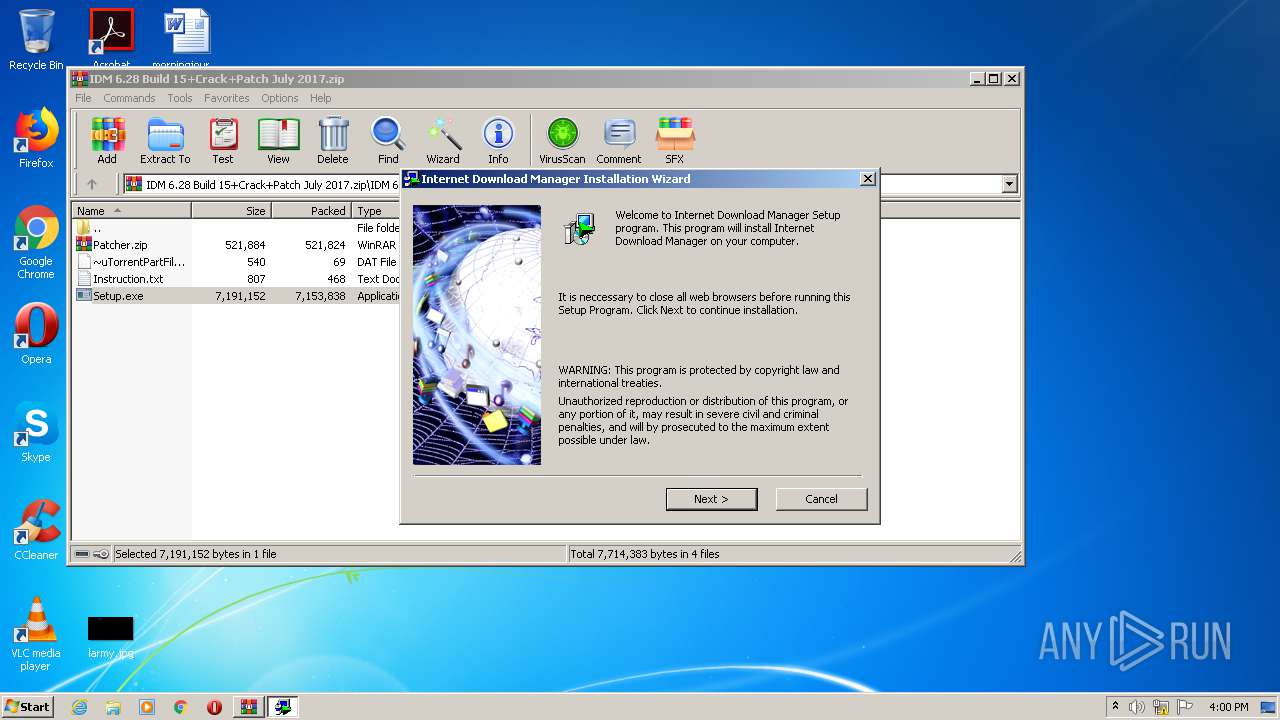Select the ~uTorrentPartFil... file
This screenshot has height=720, width=1280.
point(237,262)
